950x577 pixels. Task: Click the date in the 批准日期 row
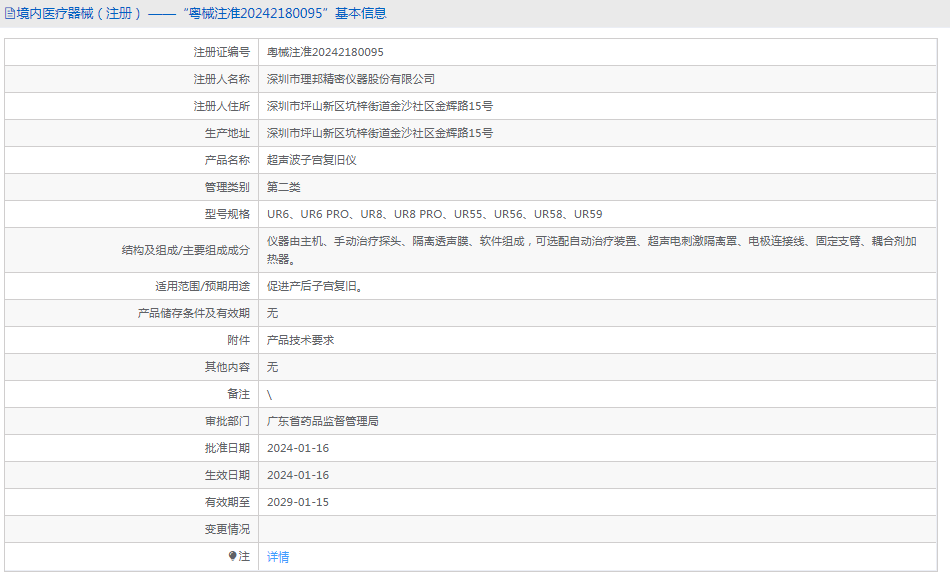tap(298, 448)
